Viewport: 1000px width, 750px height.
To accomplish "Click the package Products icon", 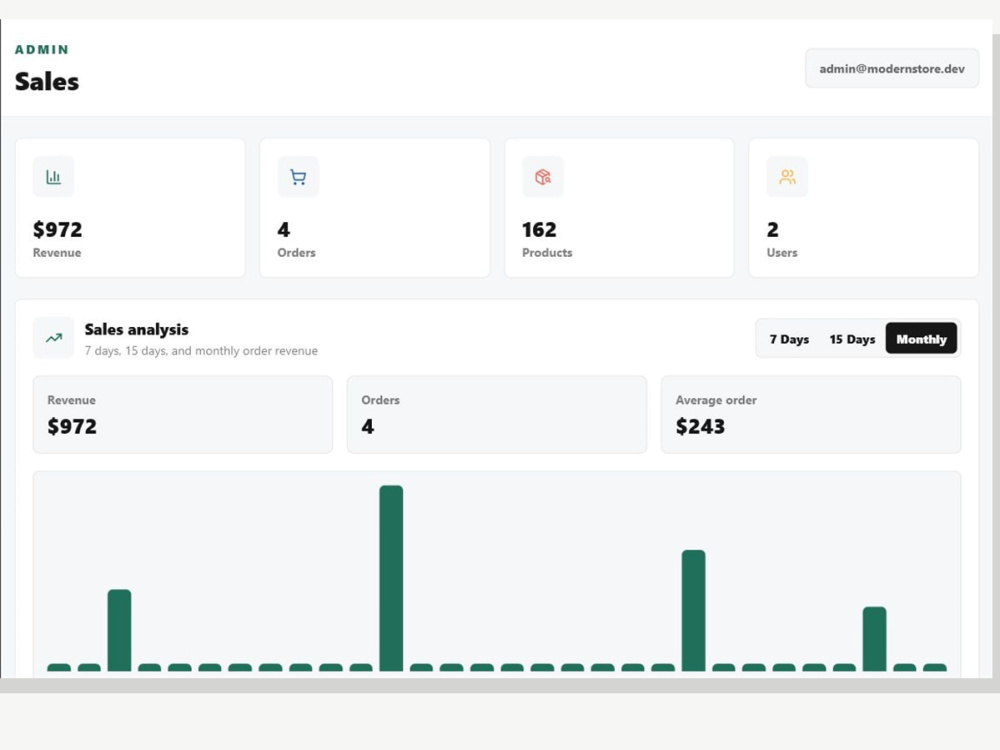I will coord(543,177).
